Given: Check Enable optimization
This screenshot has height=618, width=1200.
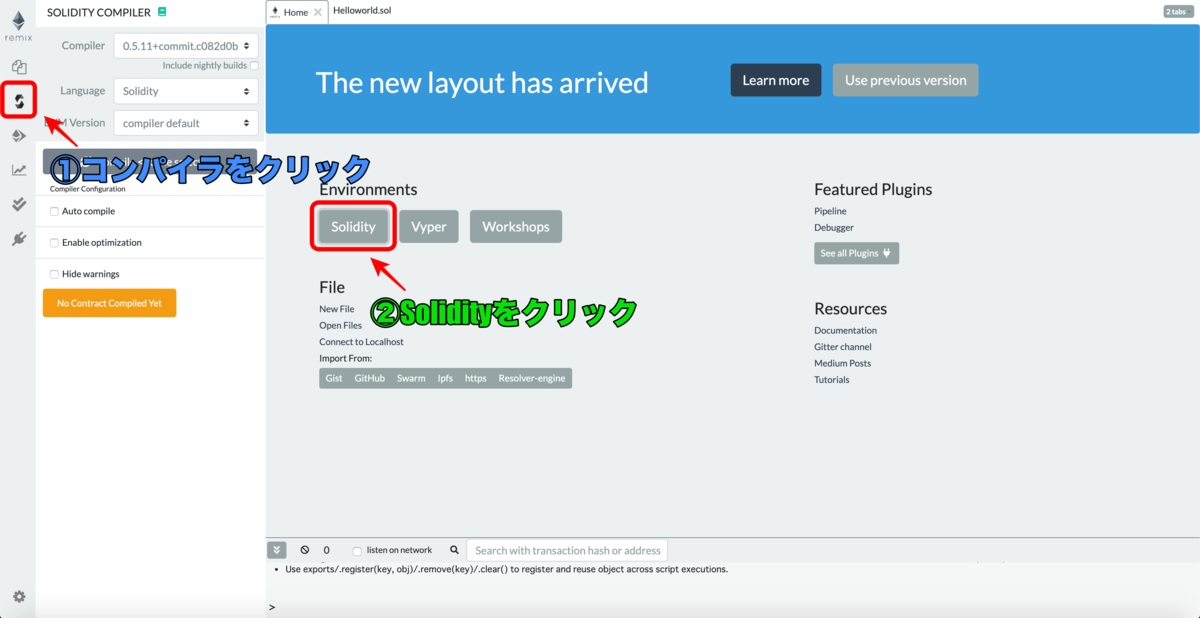Looking at the screenshot, I should pyautogui.click(x=54, y=242).
